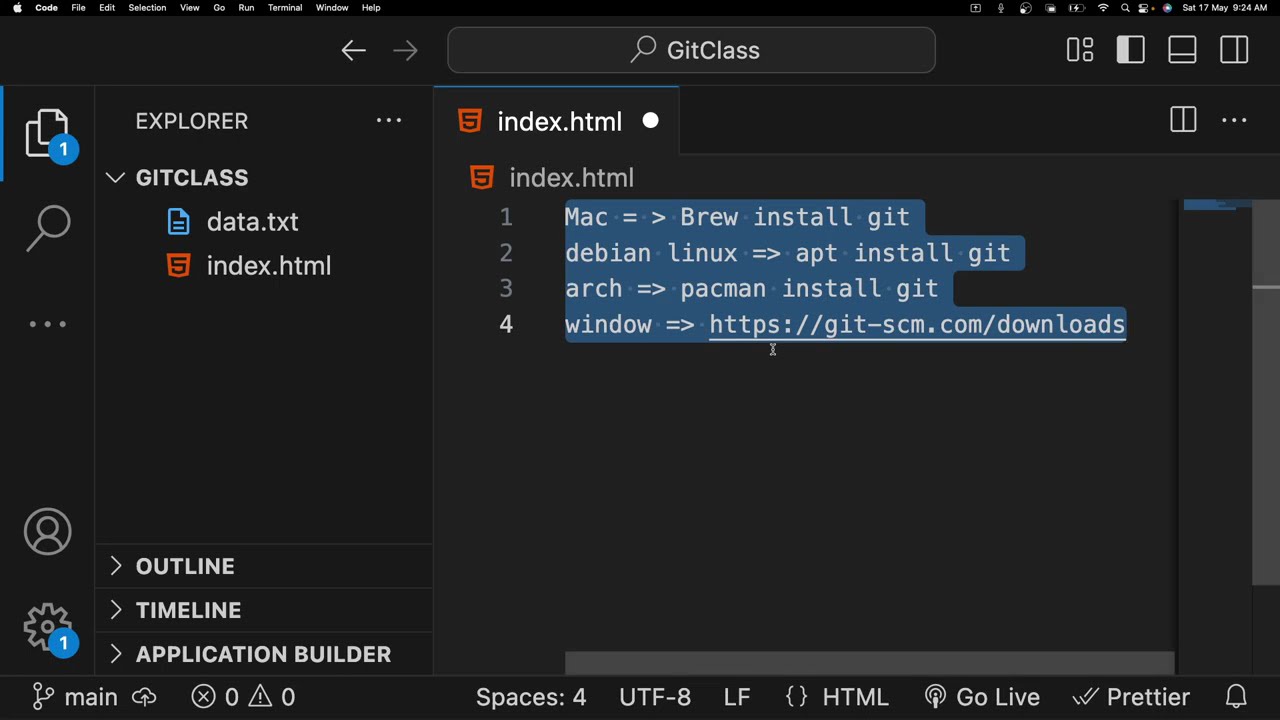
Task: Open Explorer views and more actions
Action: point(388,121)
